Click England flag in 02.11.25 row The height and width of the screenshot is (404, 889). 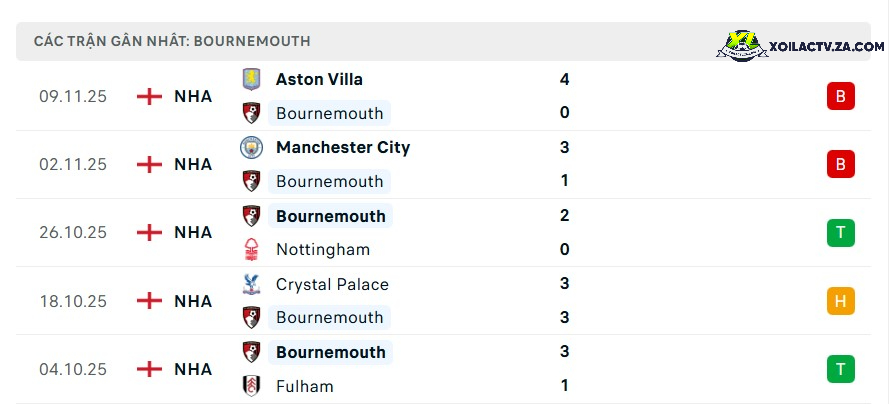coord(149,164)
